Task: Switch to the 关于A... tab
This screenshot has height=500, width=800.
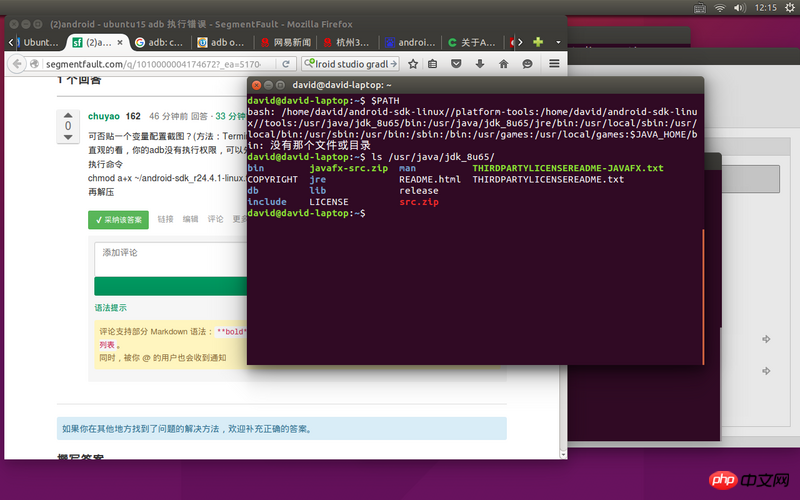Action: click(472, 42)
